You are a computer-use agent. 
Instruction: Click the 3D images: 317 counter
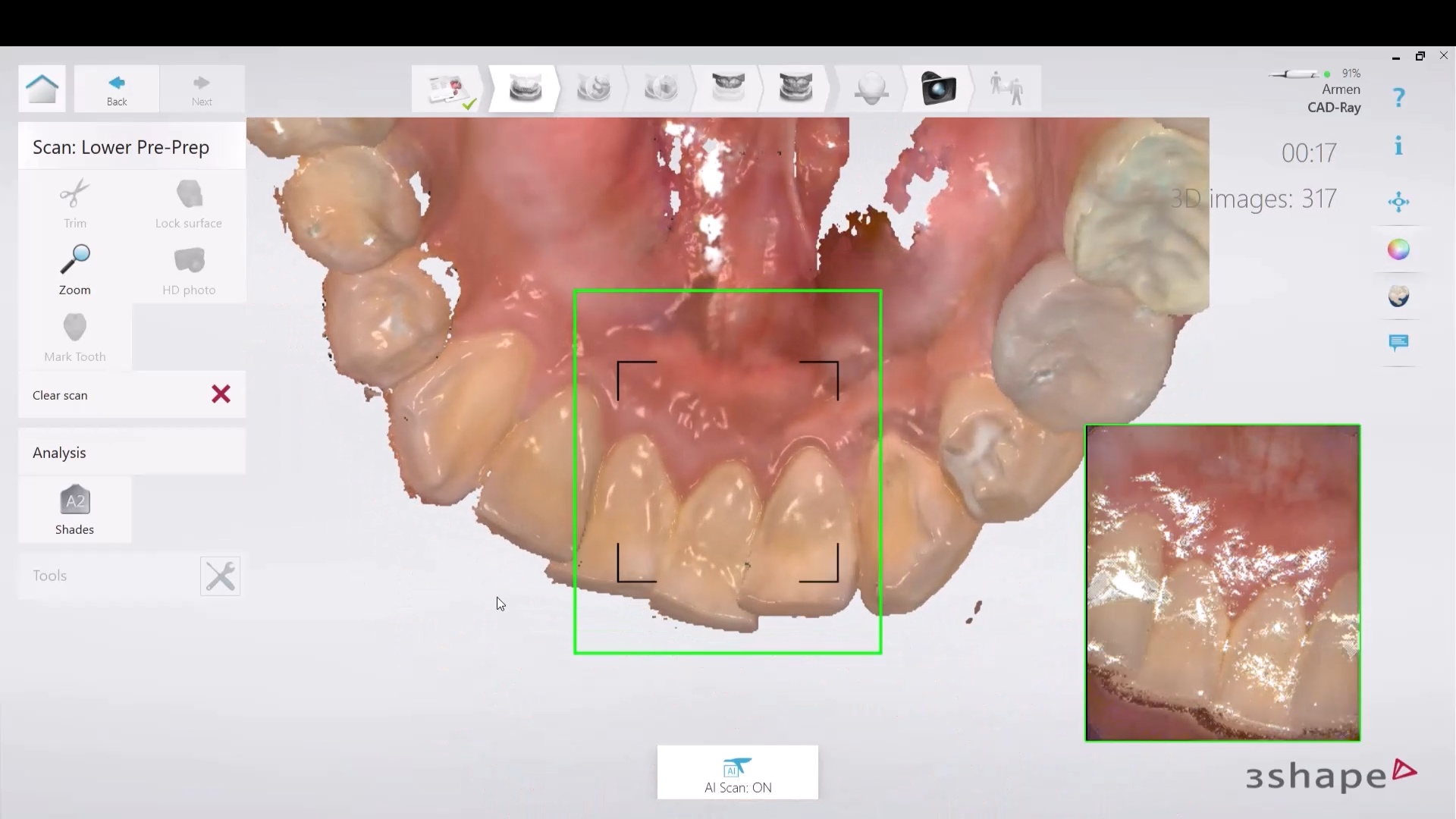pyautogui.click(x=1254, y=199)
